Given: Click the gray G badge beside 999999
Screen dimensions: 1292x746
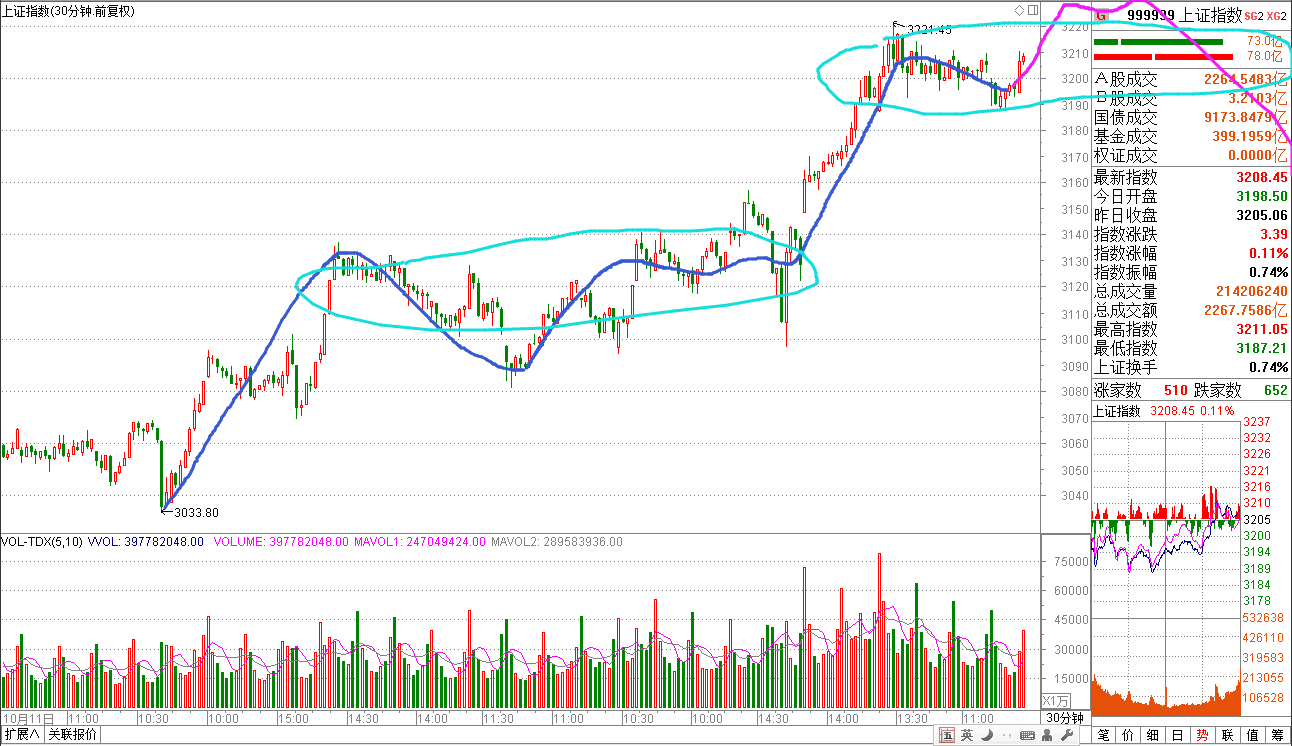Looking at the screenshot, I should coord(1102,15).
